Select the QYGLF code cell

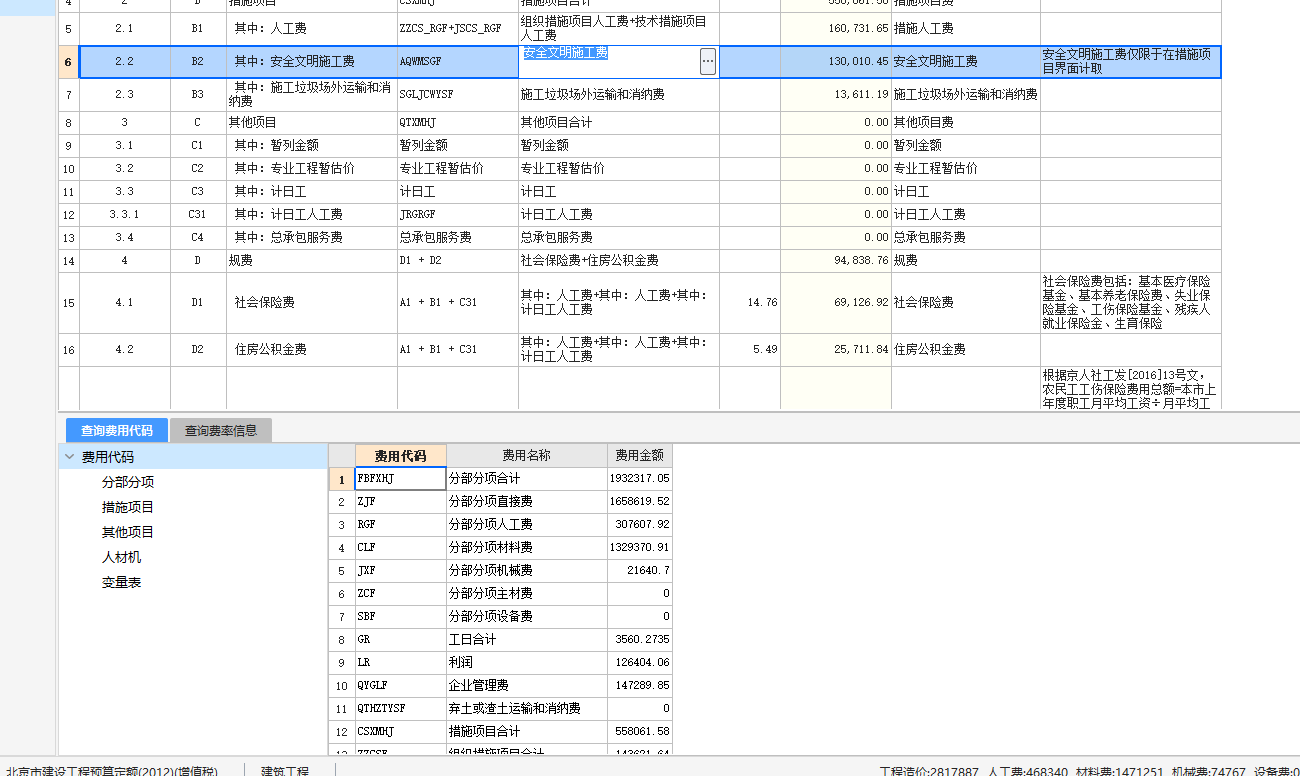(x=400, y=685)
